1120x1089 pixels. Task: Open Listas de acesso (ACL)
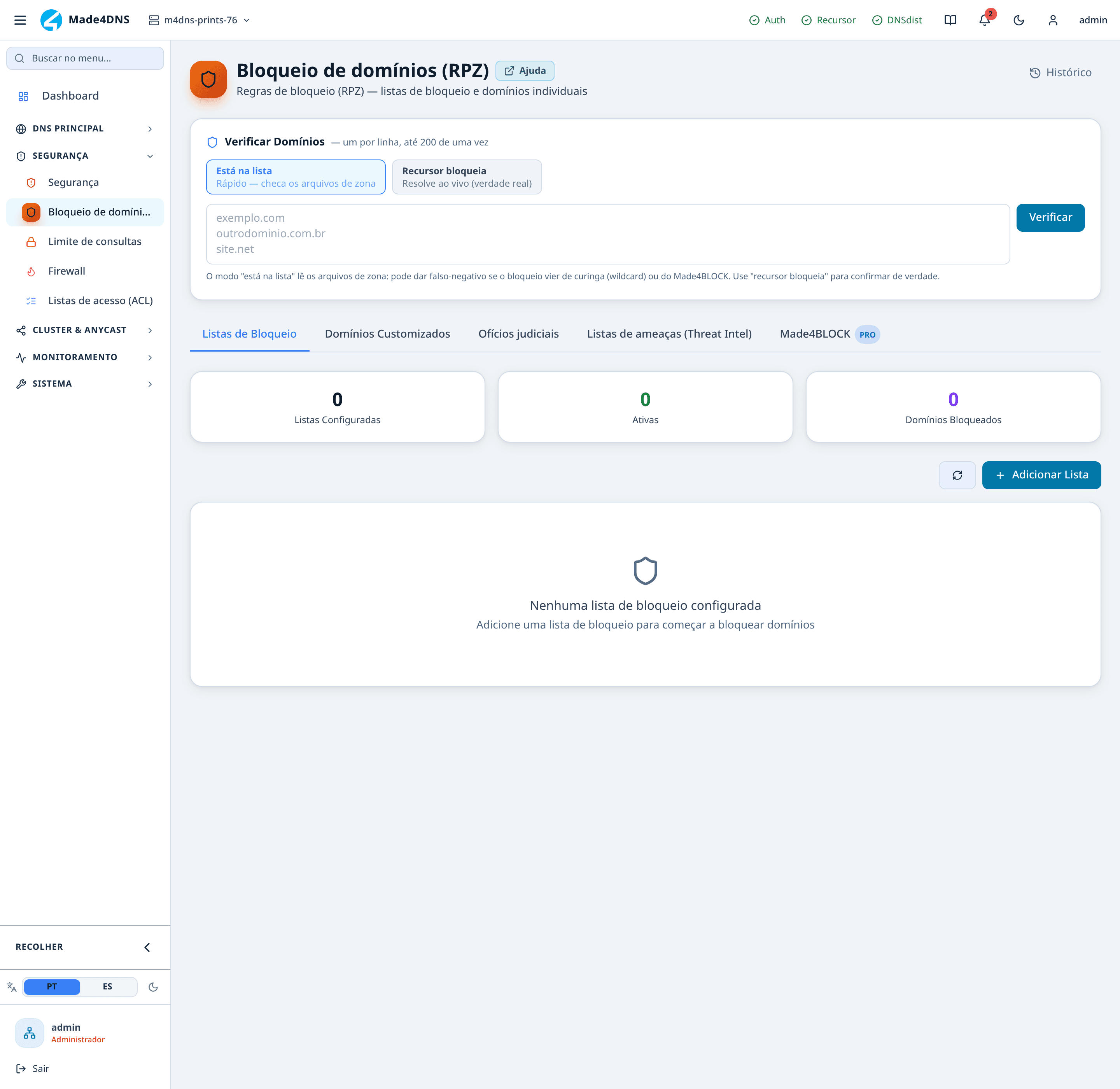[x=85, y=301]
